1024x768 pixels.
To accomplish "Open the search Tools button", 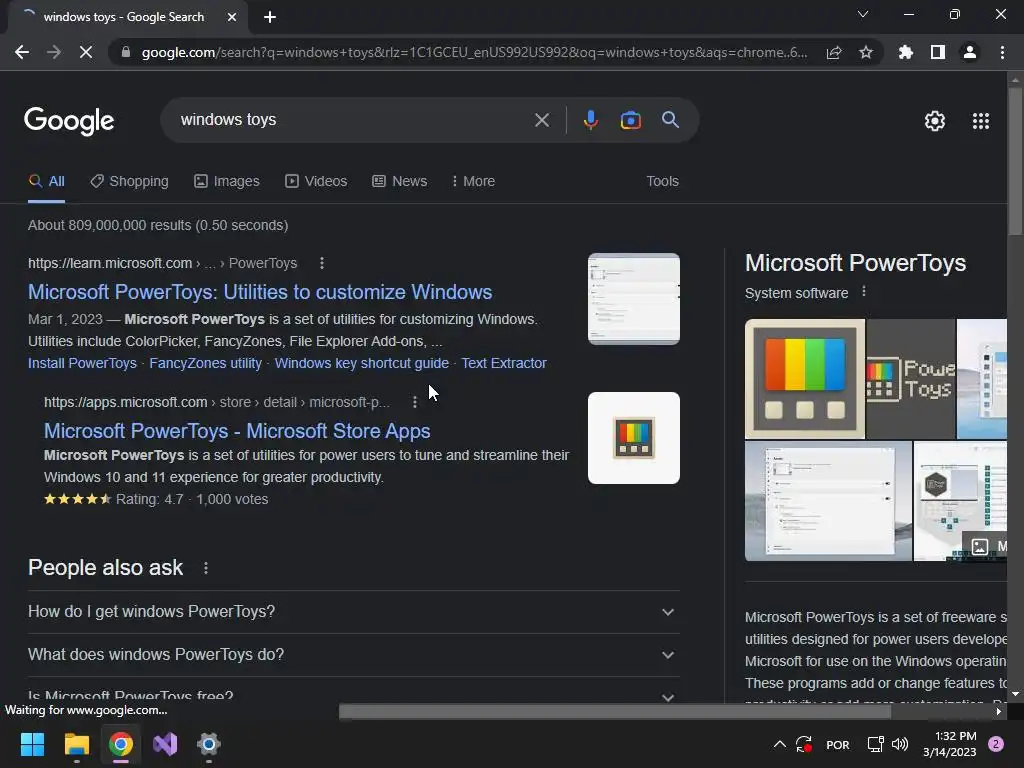I will pyautogui.click(x=662, y=181).
